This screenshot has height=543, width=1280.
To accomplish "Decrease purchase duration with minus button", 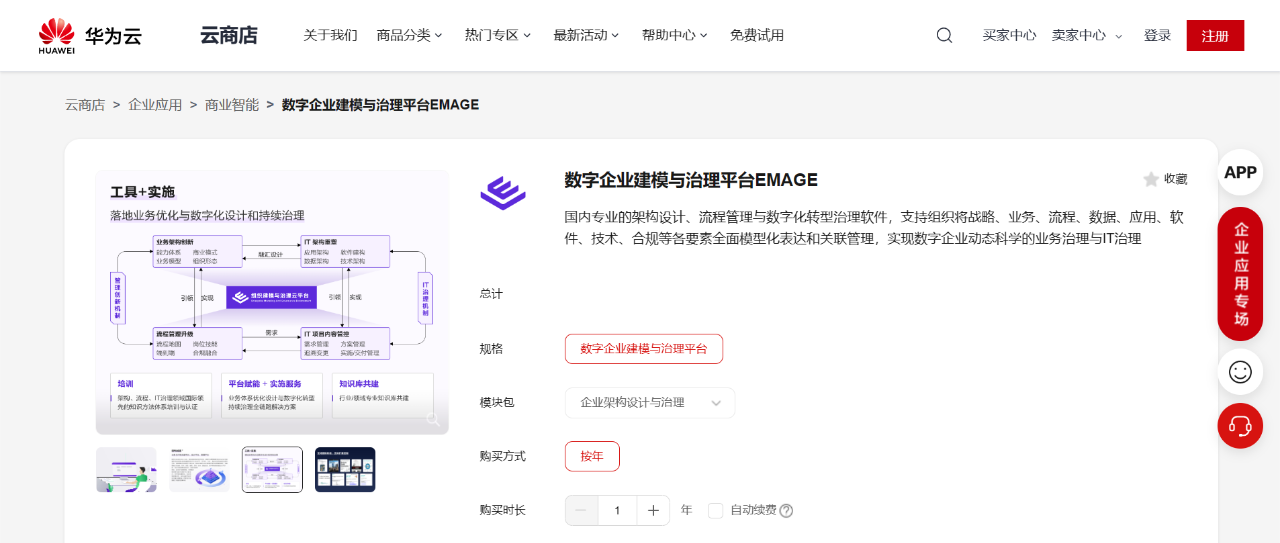I will [581, 510].
